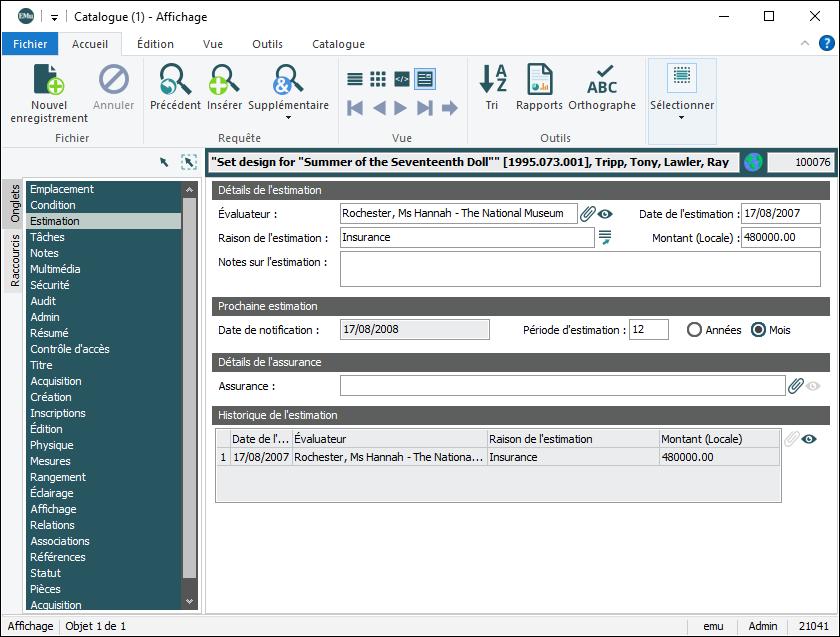
Task: Select the Années radio button
Action: click(694, 330)
